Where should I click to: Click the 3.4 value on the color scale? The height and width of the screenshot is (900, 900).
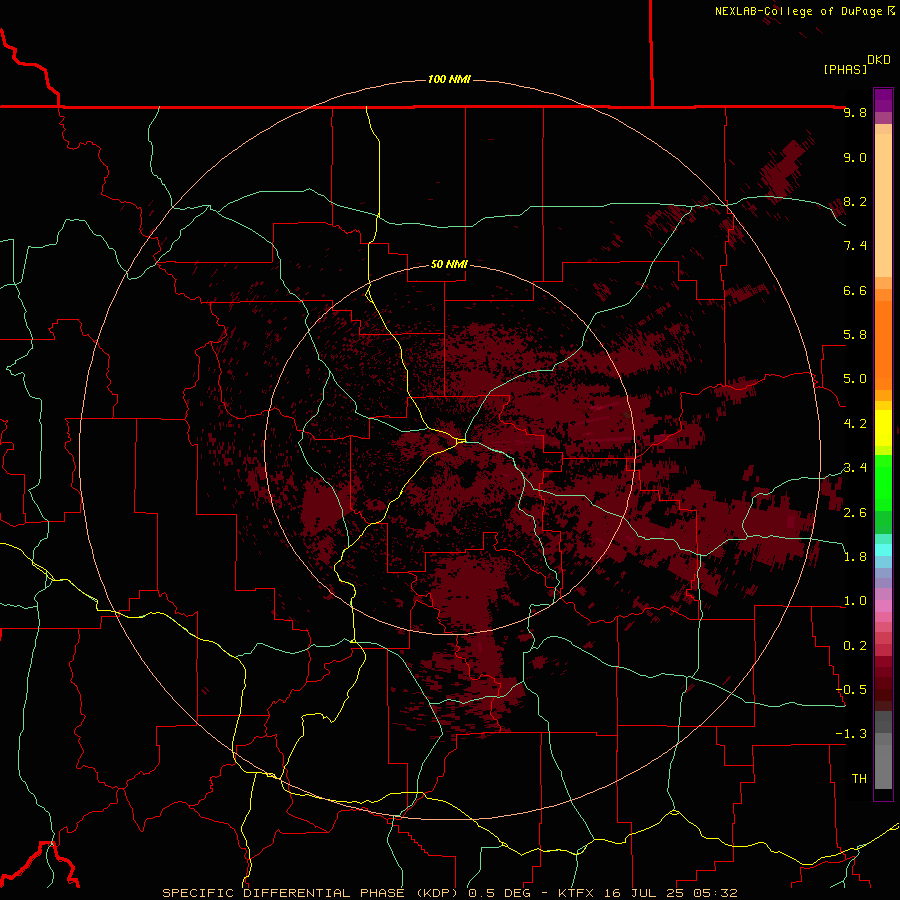855,468
